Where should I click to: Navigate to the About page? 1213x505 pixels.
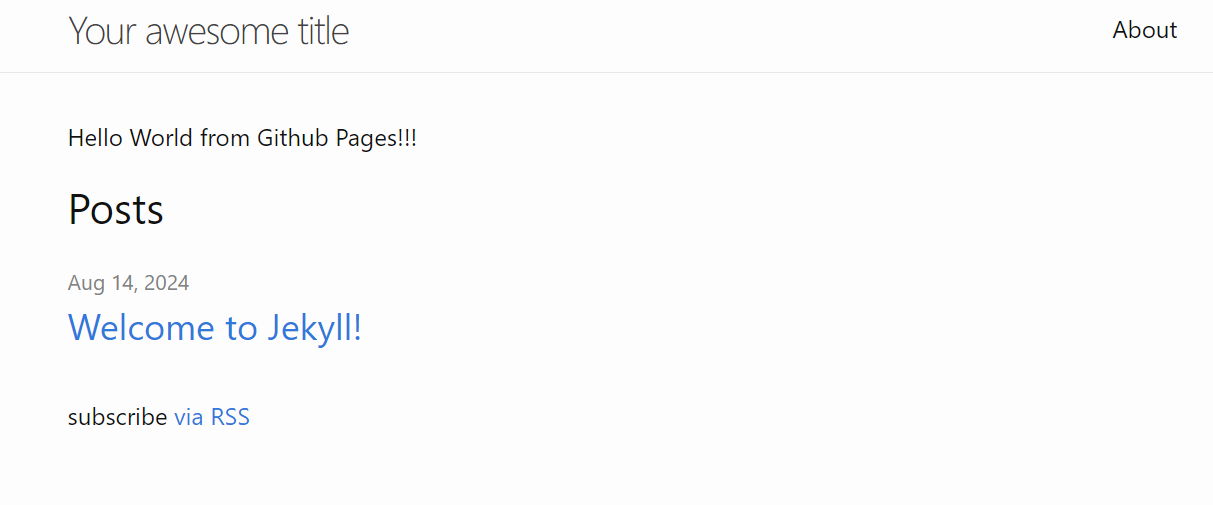click(1144, 30)
